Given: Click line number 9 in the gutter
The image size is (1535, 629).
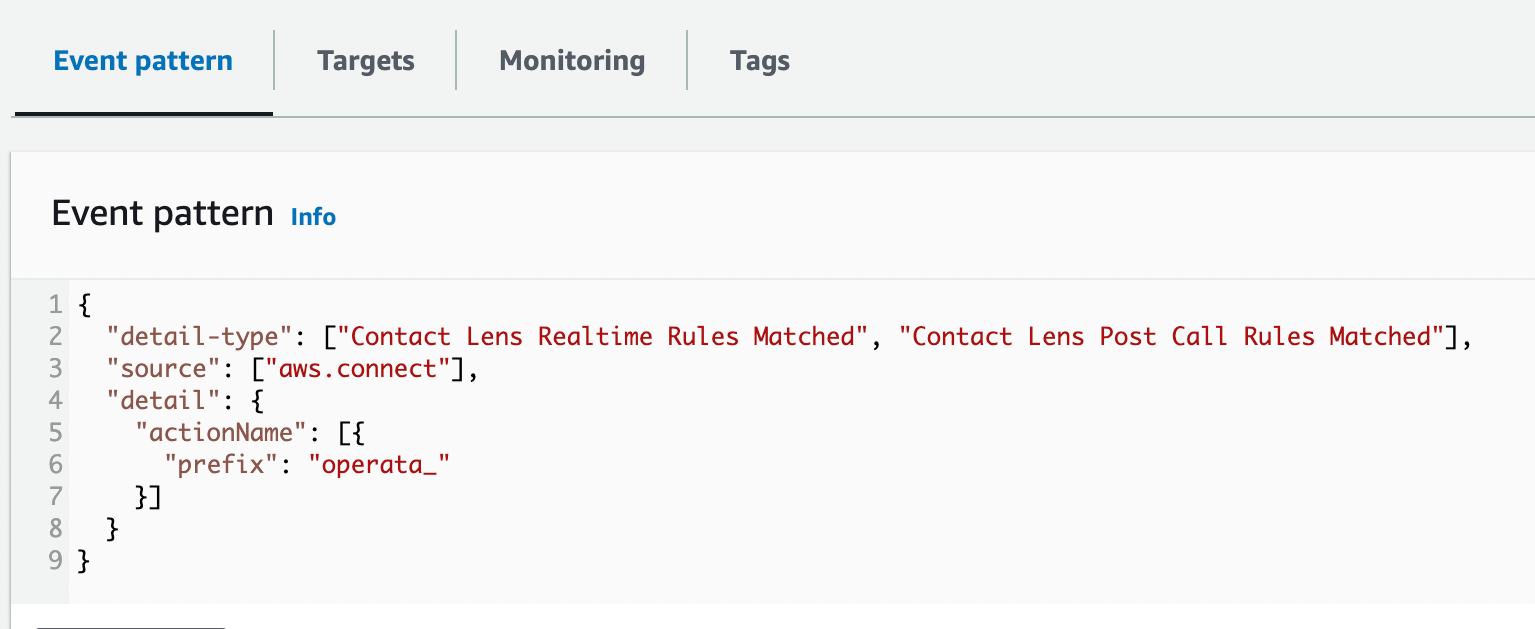Looking at the screenshot, I should pyautogui.click(x=55, y=561).
